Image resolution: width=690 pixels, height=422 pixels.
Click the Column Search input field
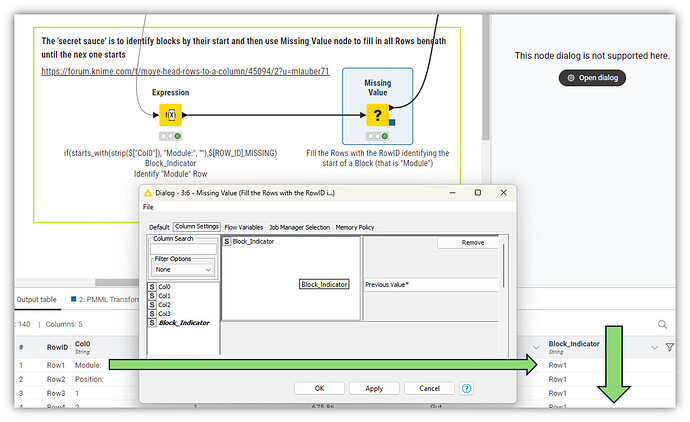[182, 249]
